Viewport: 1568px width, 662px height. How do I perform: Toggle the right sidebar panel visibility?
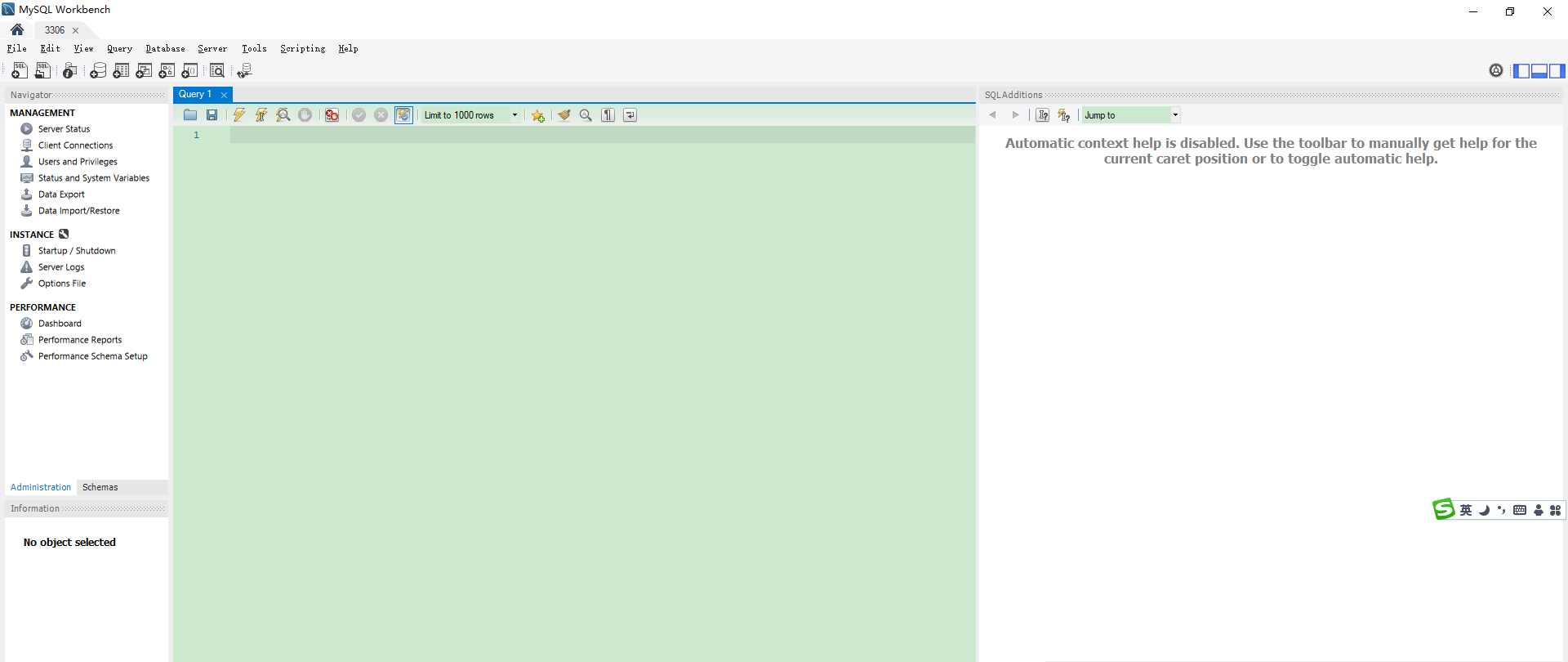[1557, 71]
